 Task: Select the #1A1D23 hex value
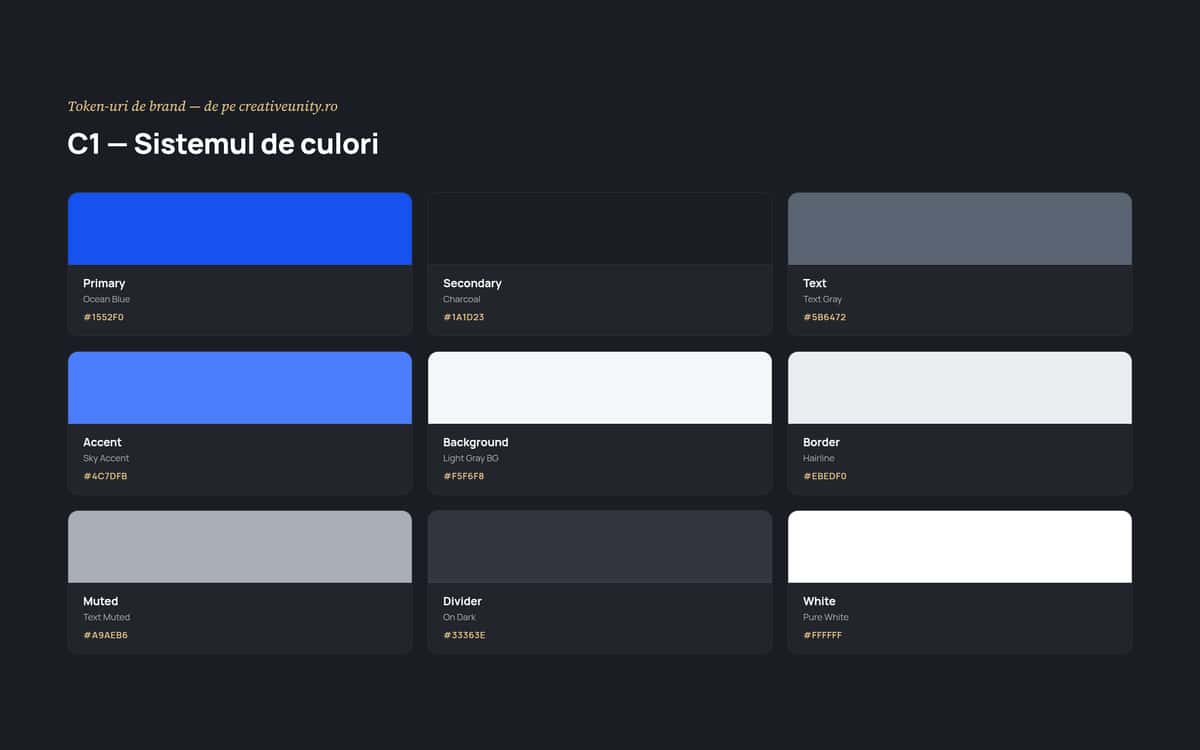(x=464, y=317)
